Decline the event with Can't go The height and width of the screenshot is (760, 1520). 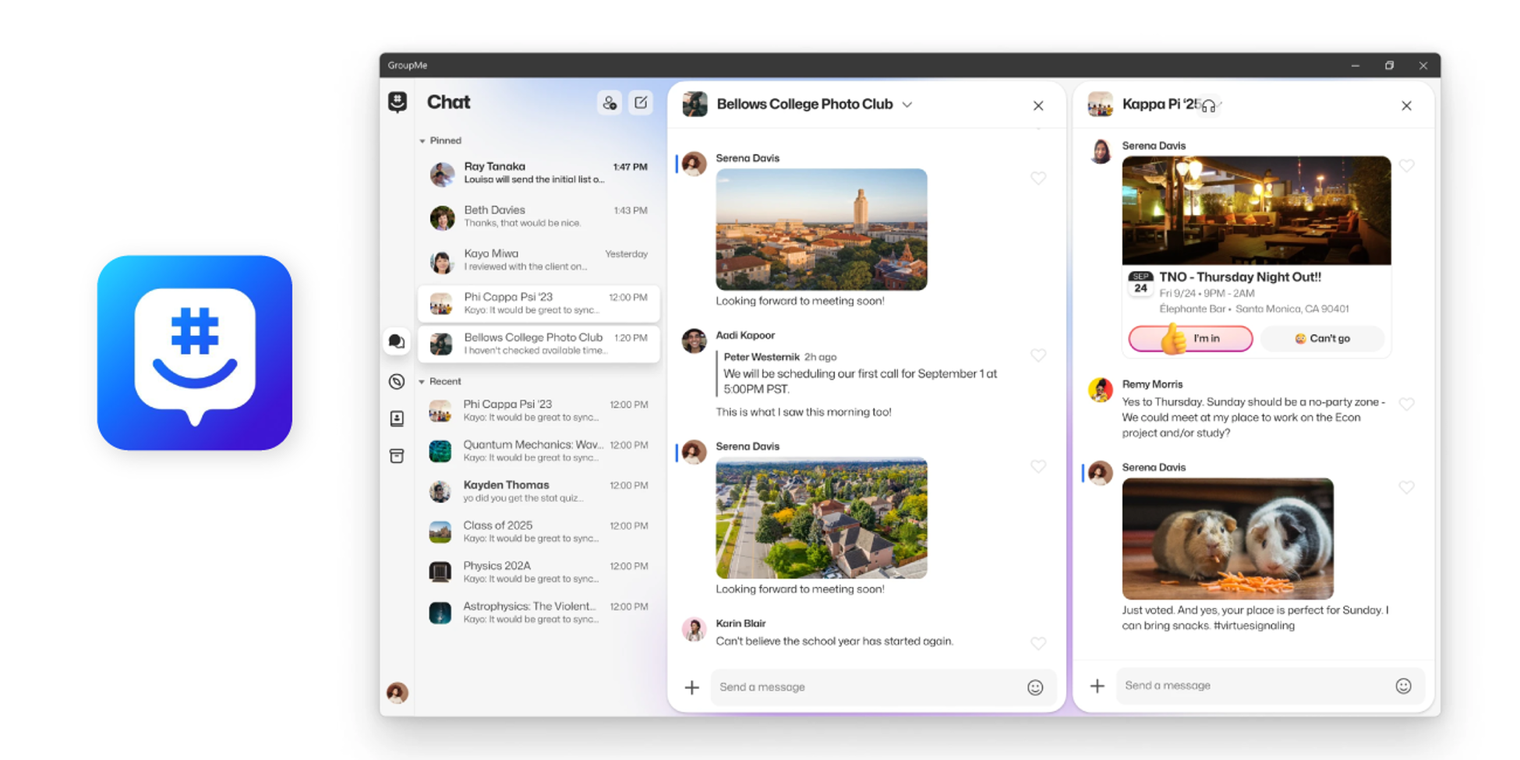click(1322, 339)
